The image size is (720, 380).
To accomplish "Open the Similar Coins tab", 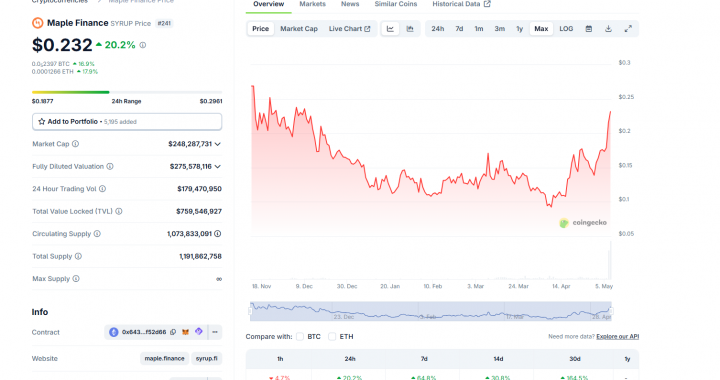I will (x=396, y=4).
